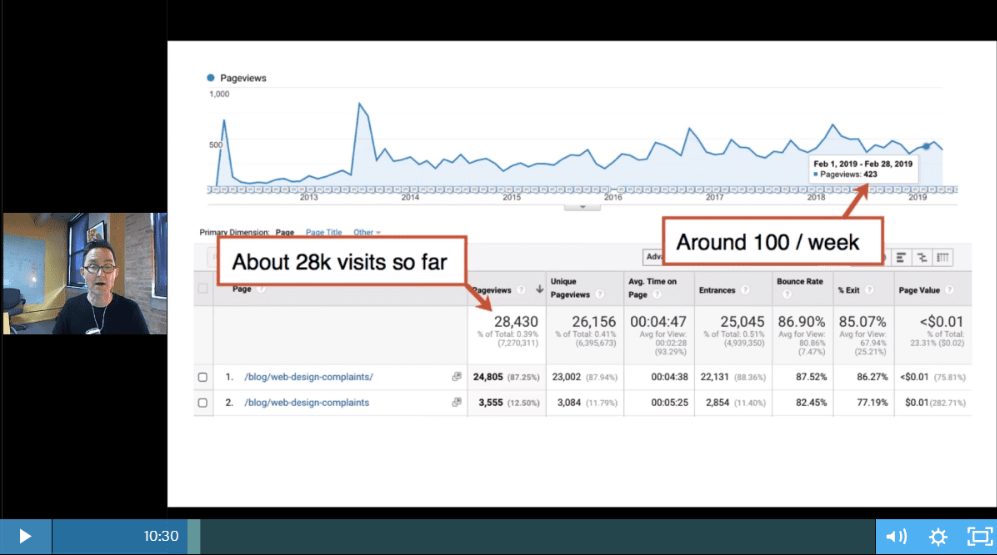This screenshot has height=555, width=997.
Task: Open the /blog/web-design-complaints link in row 2
Action: (306, 402)
